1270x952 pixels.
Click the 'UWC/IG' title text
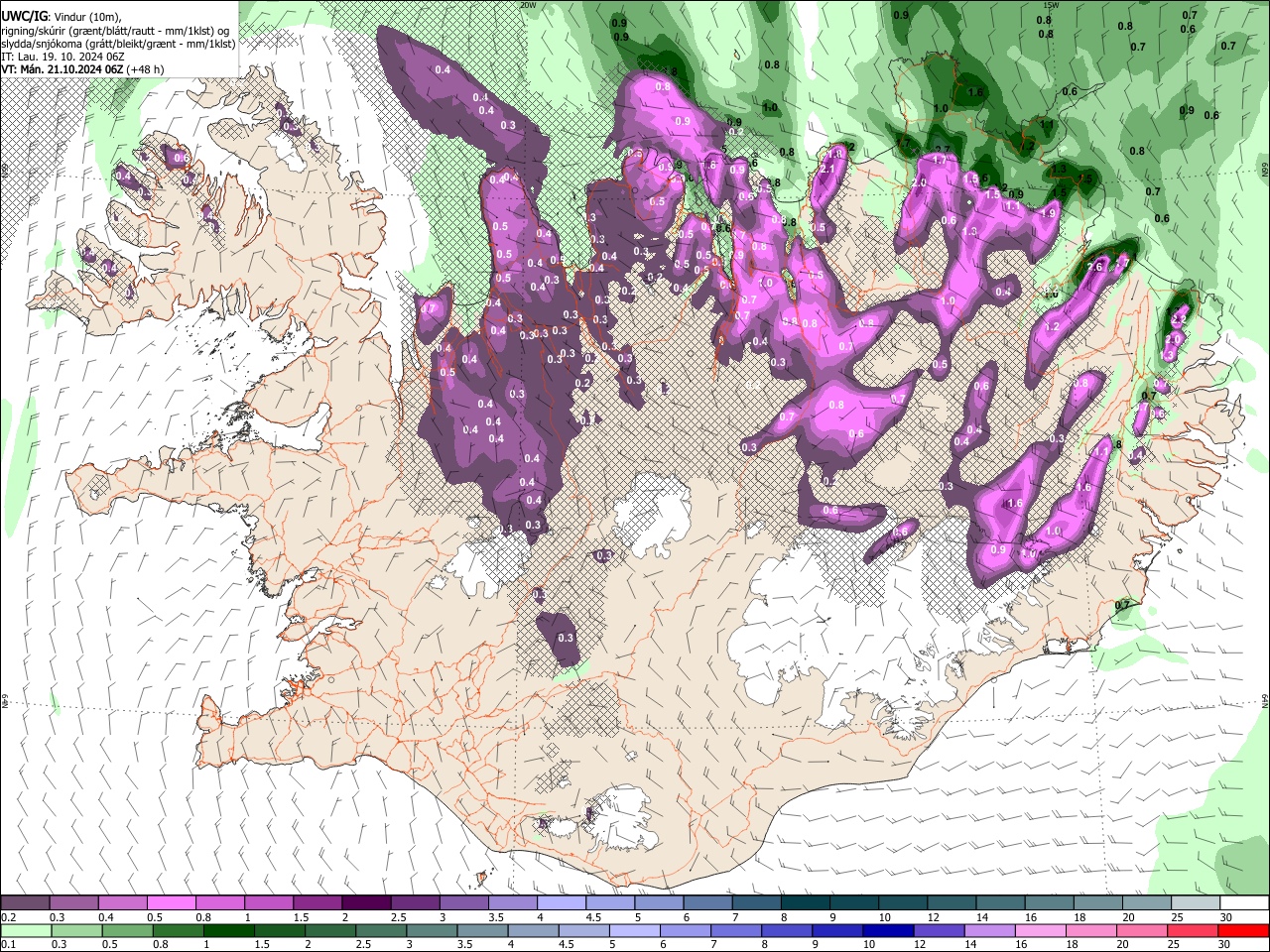pos(23,17)
